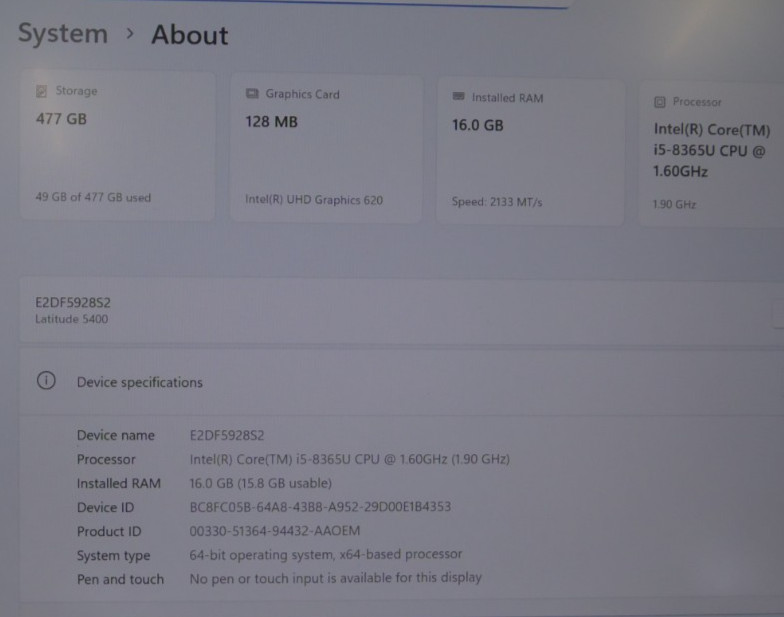
Task: Click the '1.90 GHz' processor speed text
Action: coord(674,204)
